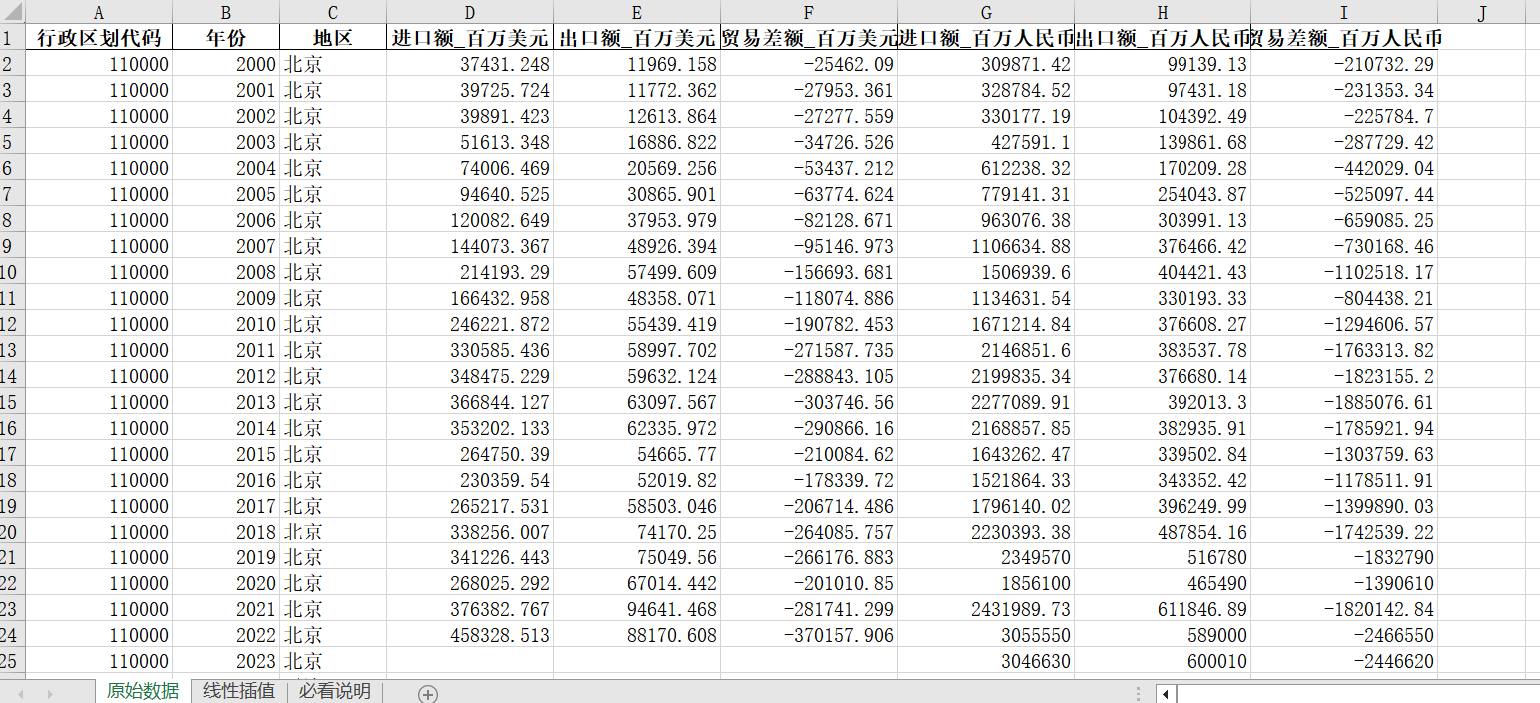The image size is (1540, 703).
Task: Select row 25 header
Action: (12, 661)
